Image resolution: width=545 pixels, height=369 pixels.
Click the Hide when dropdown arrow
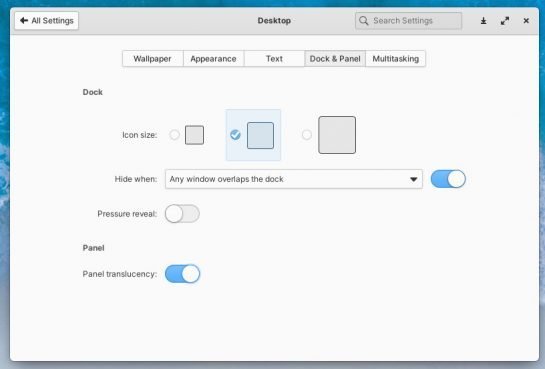413,179
